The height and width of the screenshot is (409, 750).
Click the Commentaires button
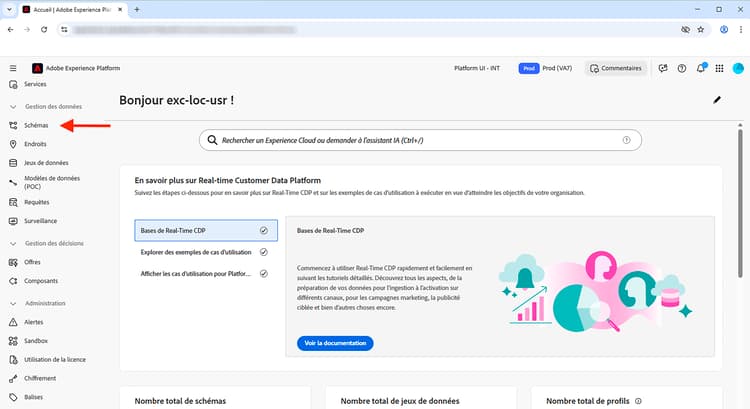coord(616,68)
